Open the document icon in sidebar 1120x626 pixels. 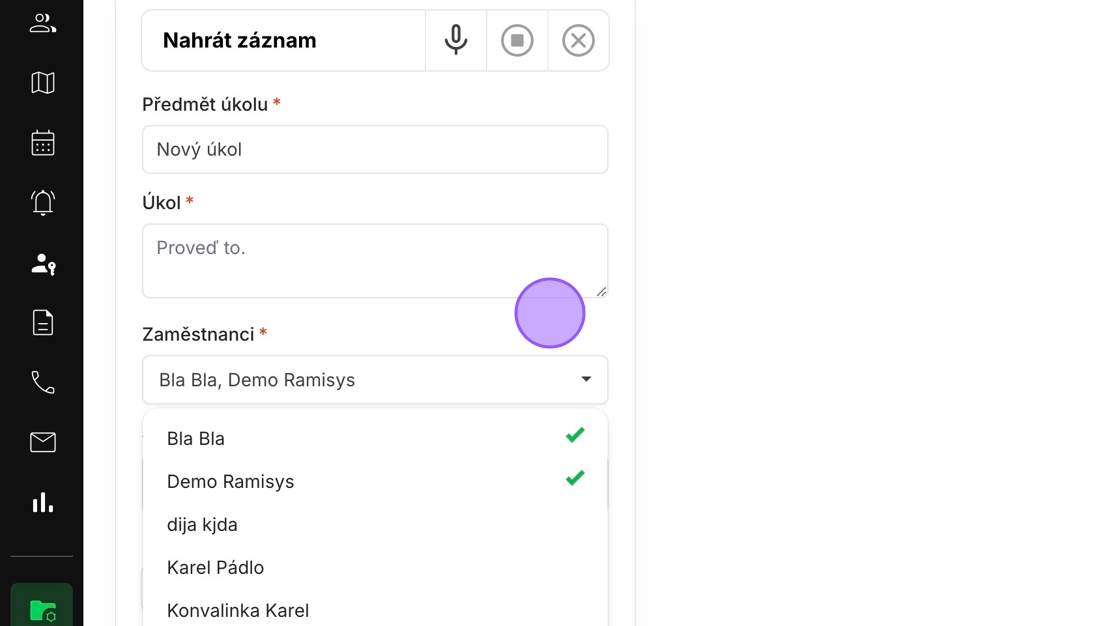(42, 322)
